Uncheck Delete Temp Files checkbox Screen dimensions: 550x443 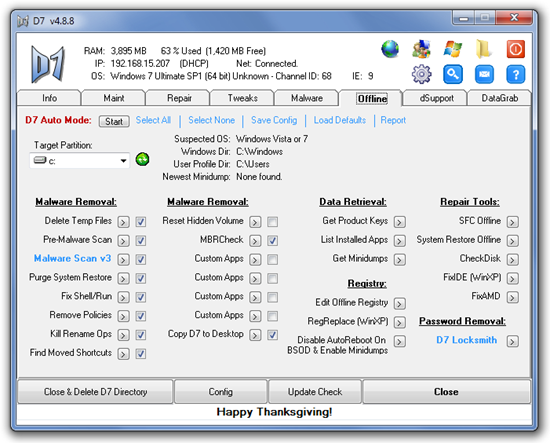tap(141, 222)
